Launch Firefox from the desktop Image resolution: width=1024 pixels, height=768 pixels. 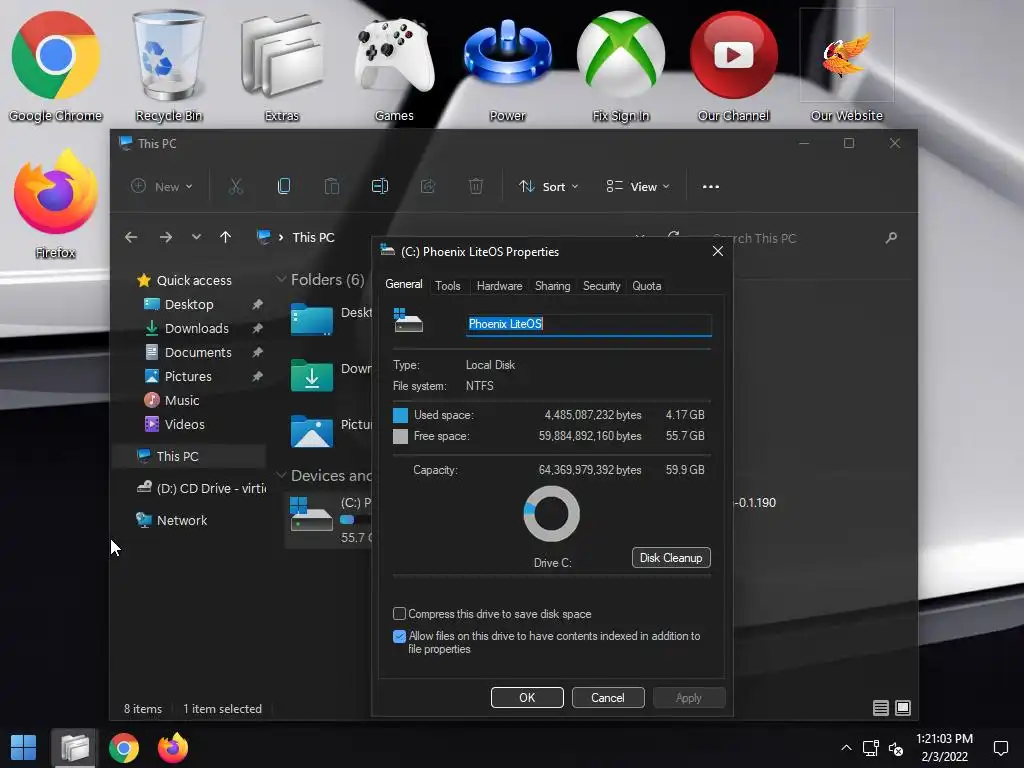click(x=56, y=204)
